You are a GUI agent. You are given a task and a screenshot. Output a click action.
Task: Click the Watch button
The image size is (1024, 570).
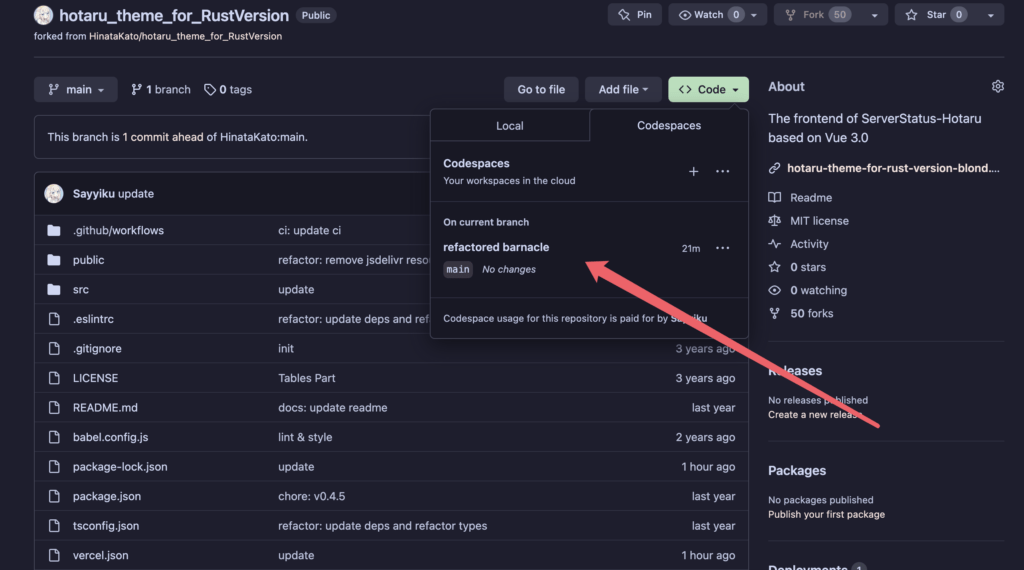tap(707, 14)
